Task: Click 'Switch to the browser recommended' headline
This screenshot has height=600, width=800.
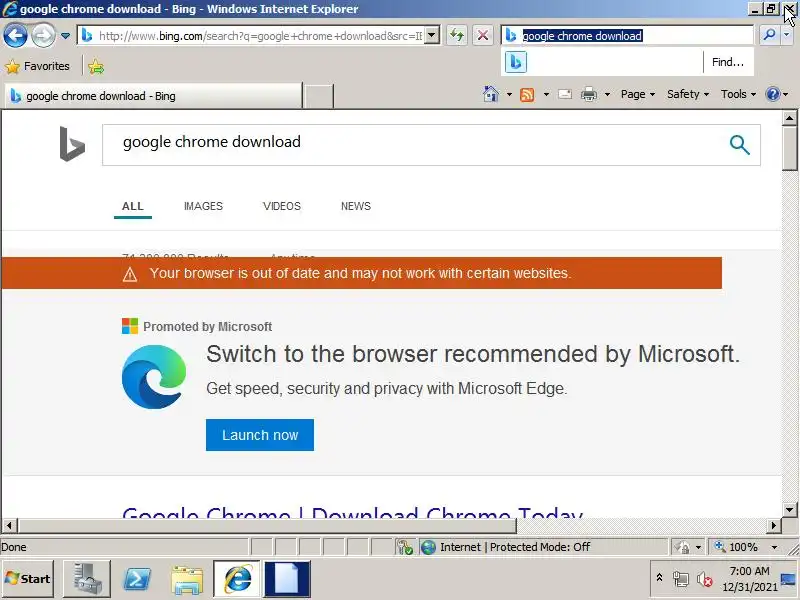Action: pos(472,354)
